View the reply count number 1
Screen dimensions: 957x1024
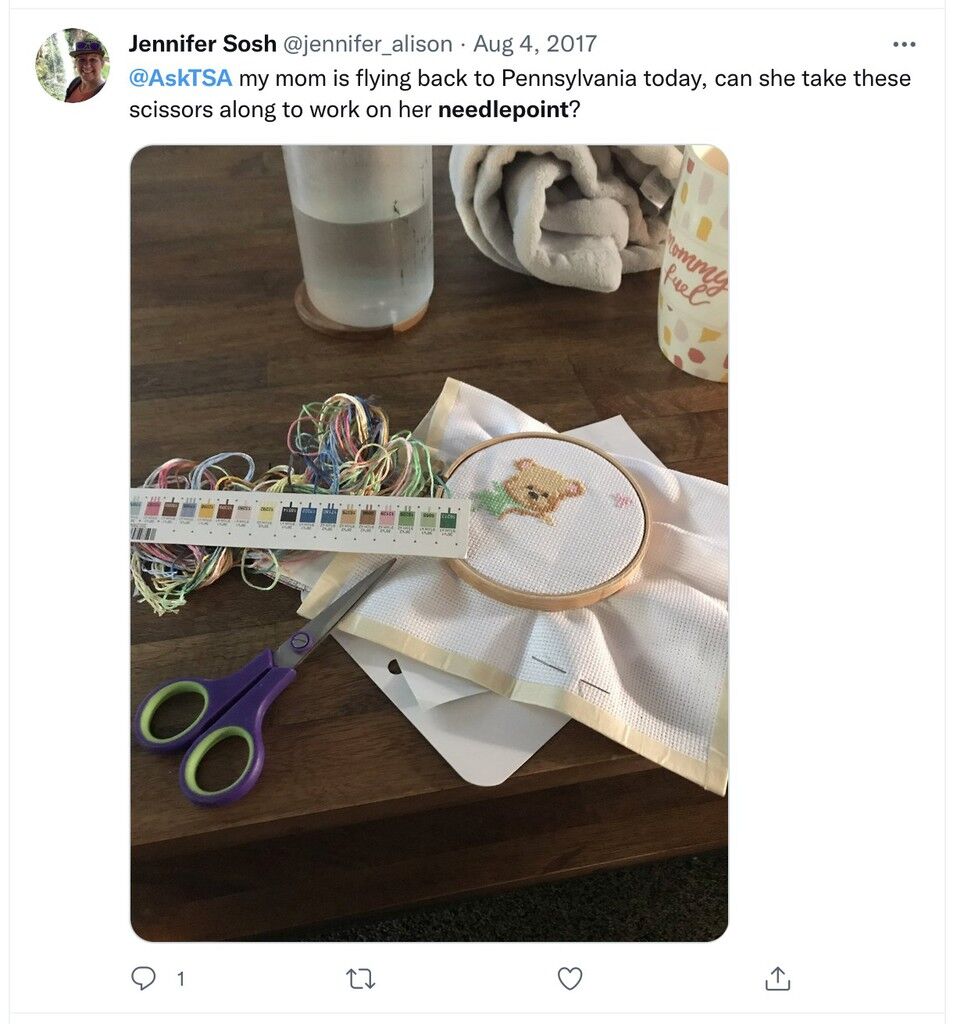(181, 978)
